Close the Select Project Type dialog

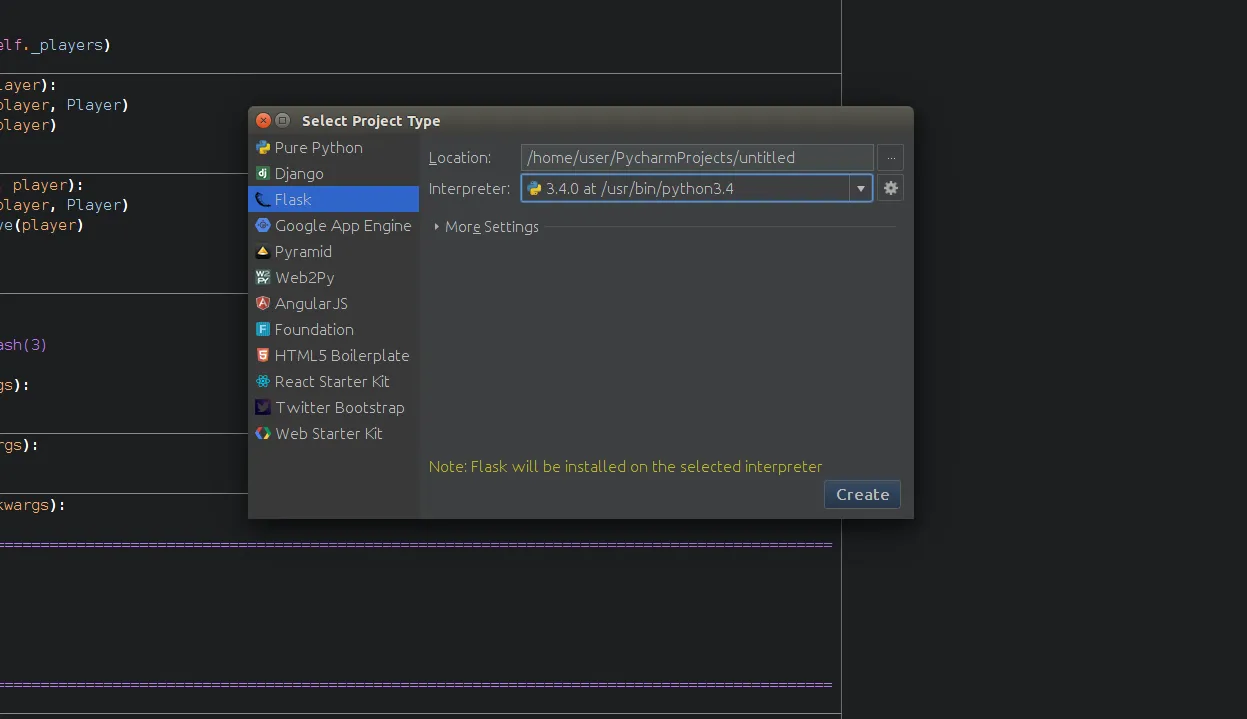tap(264, 121)
